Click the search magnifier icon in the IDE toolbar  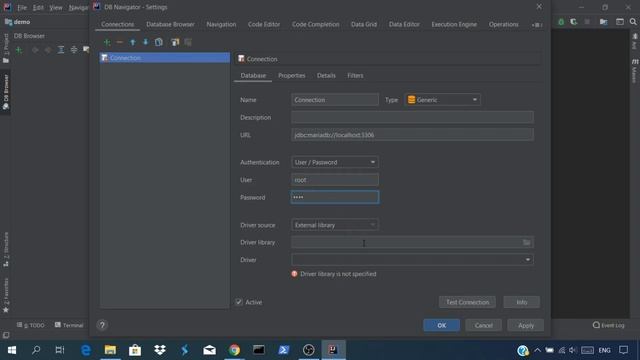633,22
